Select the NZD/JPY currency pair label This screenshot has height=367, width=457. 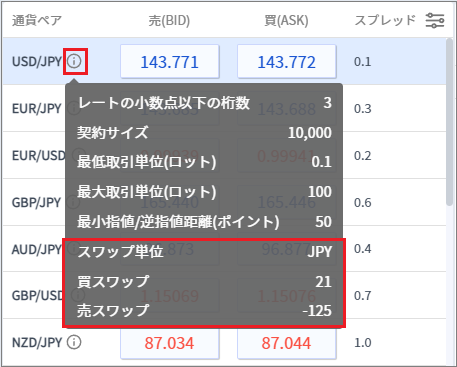37,343
